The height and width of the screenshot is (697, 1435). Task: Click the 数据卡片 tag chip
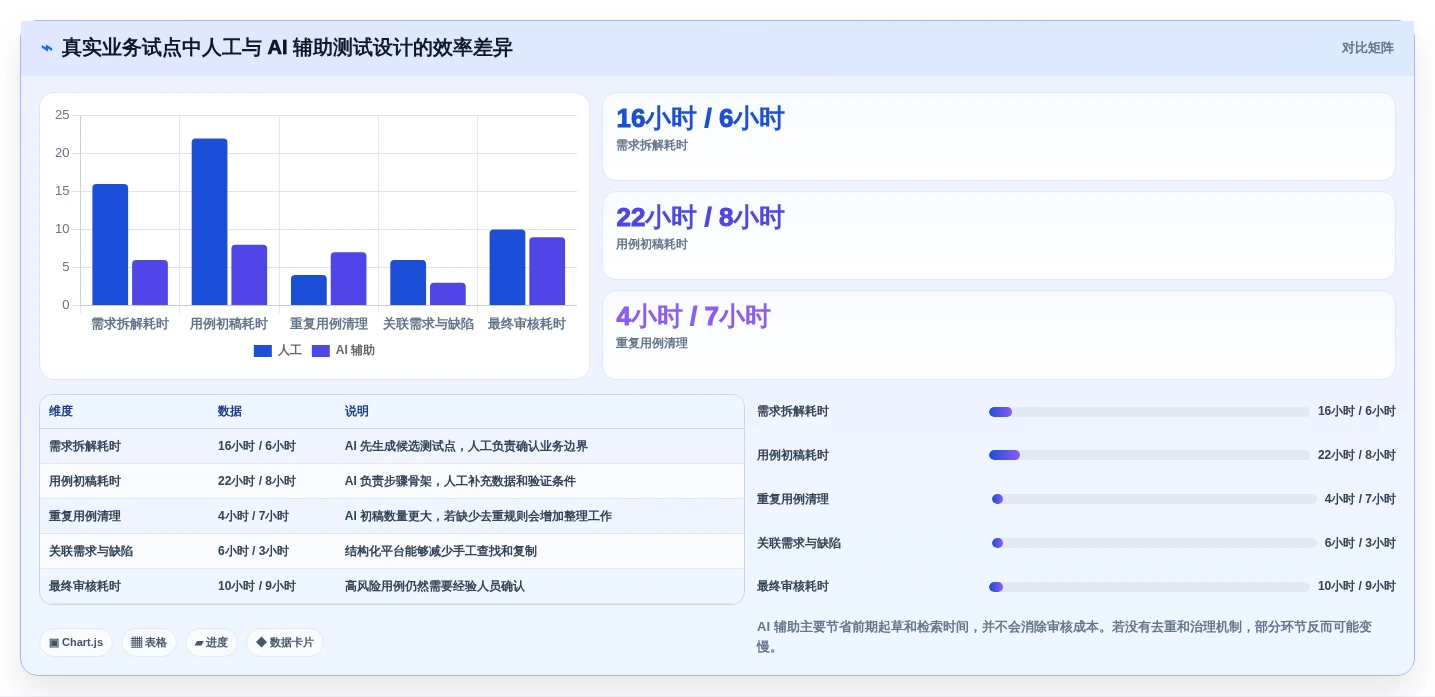(285, 643)
